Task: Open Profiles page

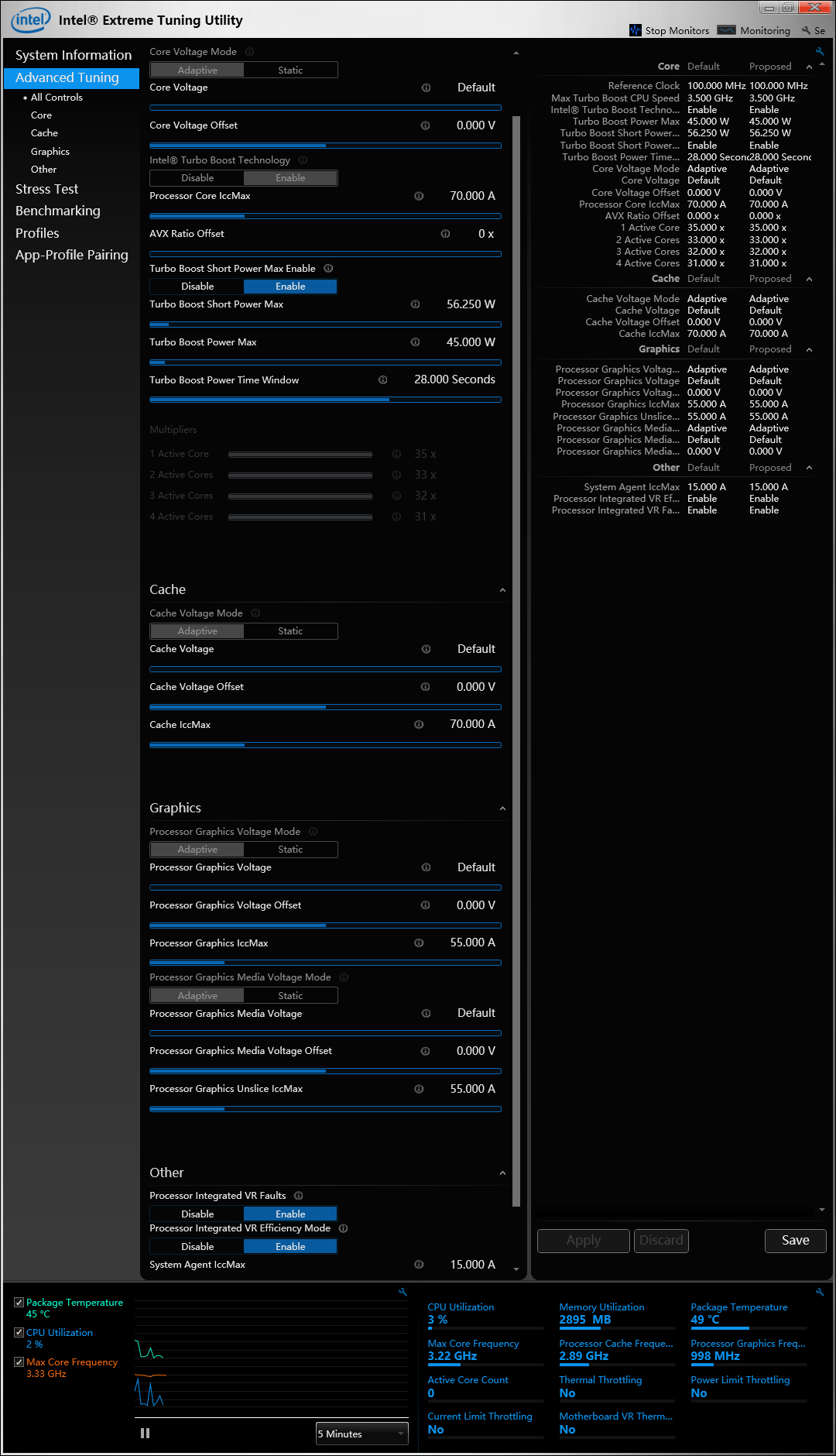Action: pyautogui.click(x=37, y=233)
